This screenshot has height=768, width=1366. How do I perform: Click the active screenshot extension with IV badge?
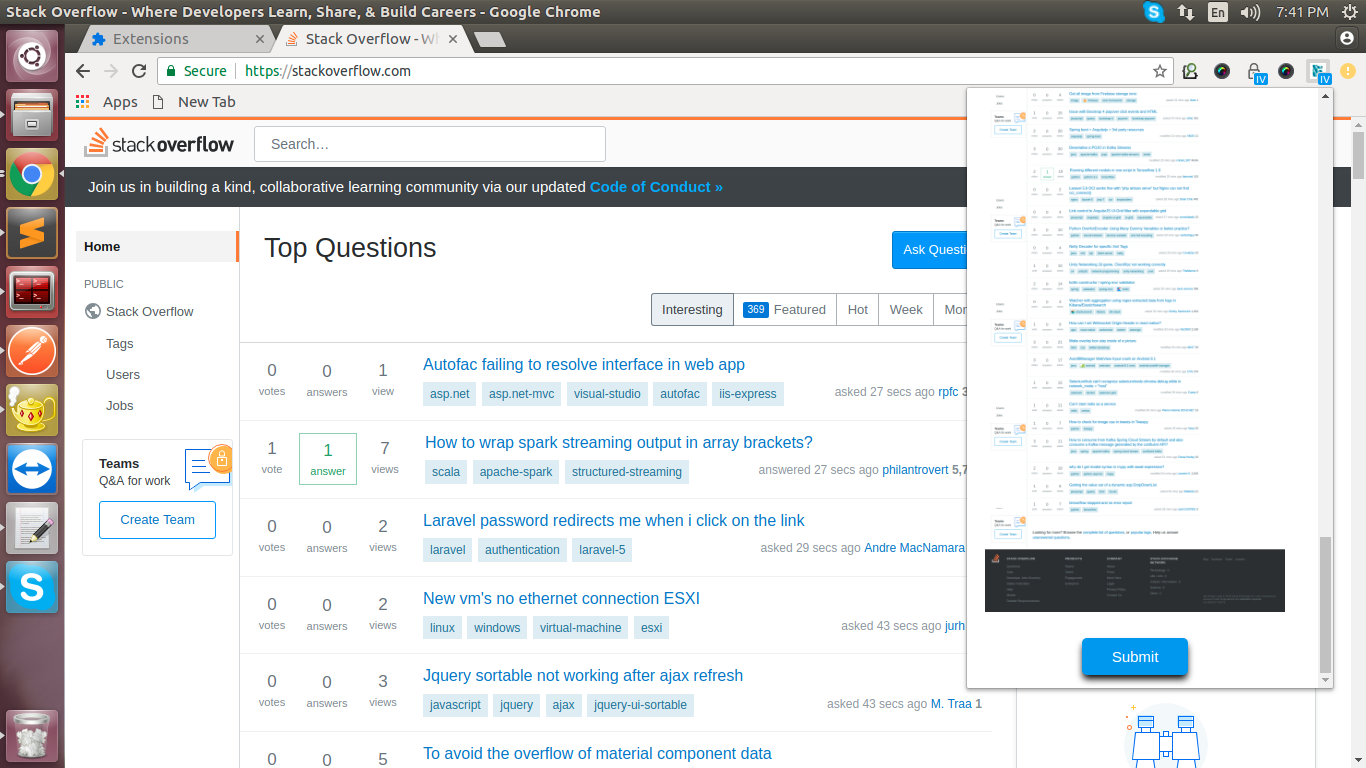(x=1319, y=72)
